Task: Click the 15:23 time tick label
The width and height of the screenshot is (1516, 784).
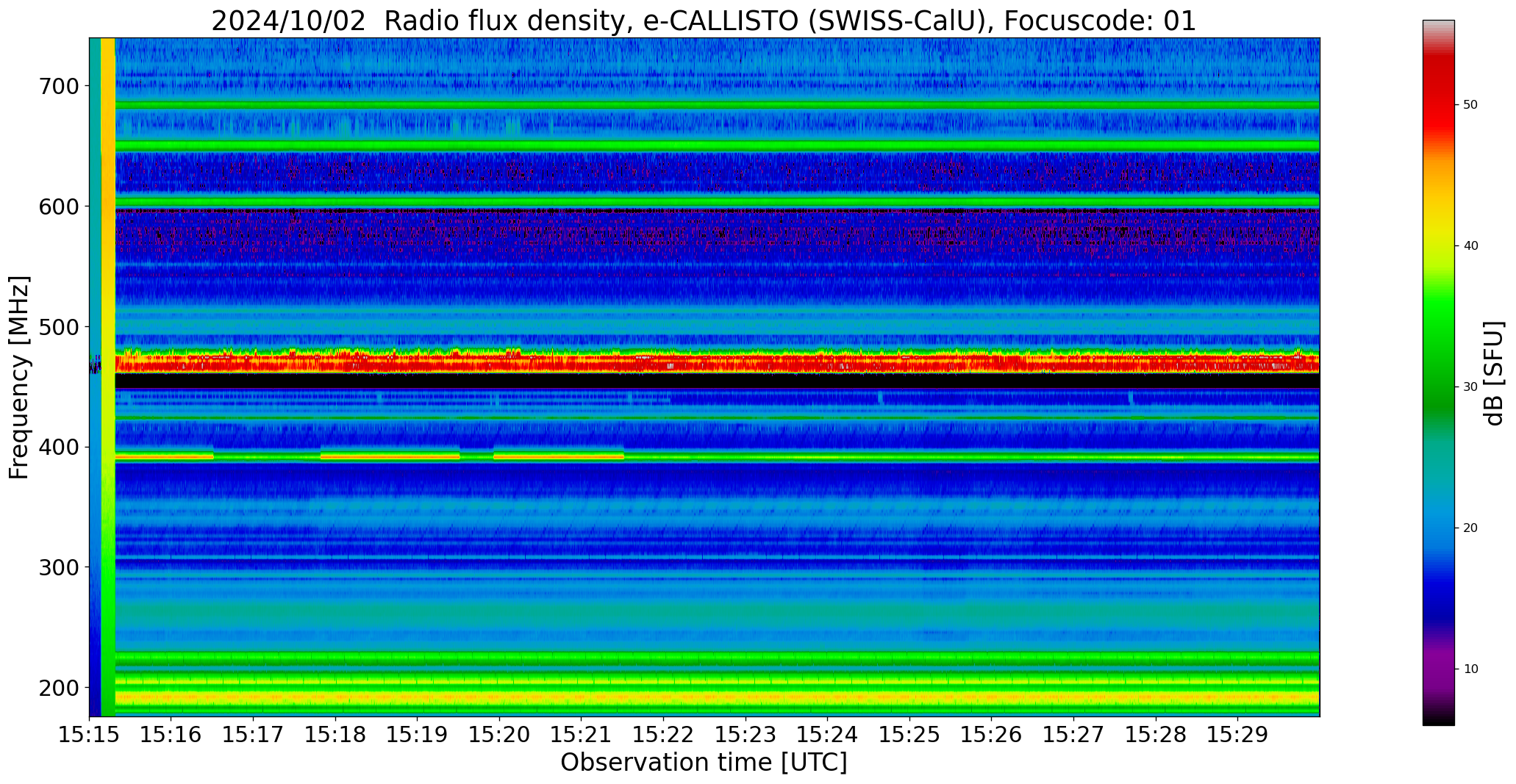Action: (746, 734)
